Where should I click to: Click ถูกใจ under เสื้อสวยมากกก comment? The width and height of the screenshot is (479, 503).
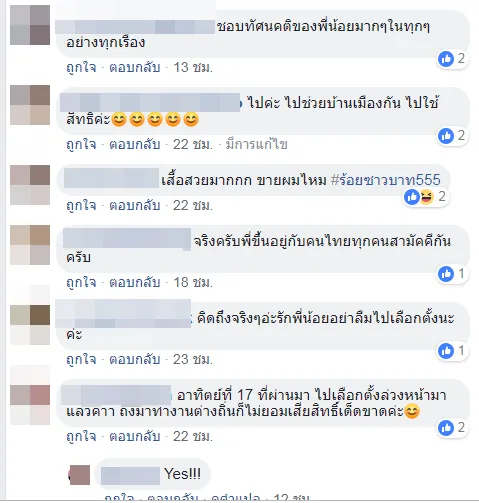coord(81,206)
